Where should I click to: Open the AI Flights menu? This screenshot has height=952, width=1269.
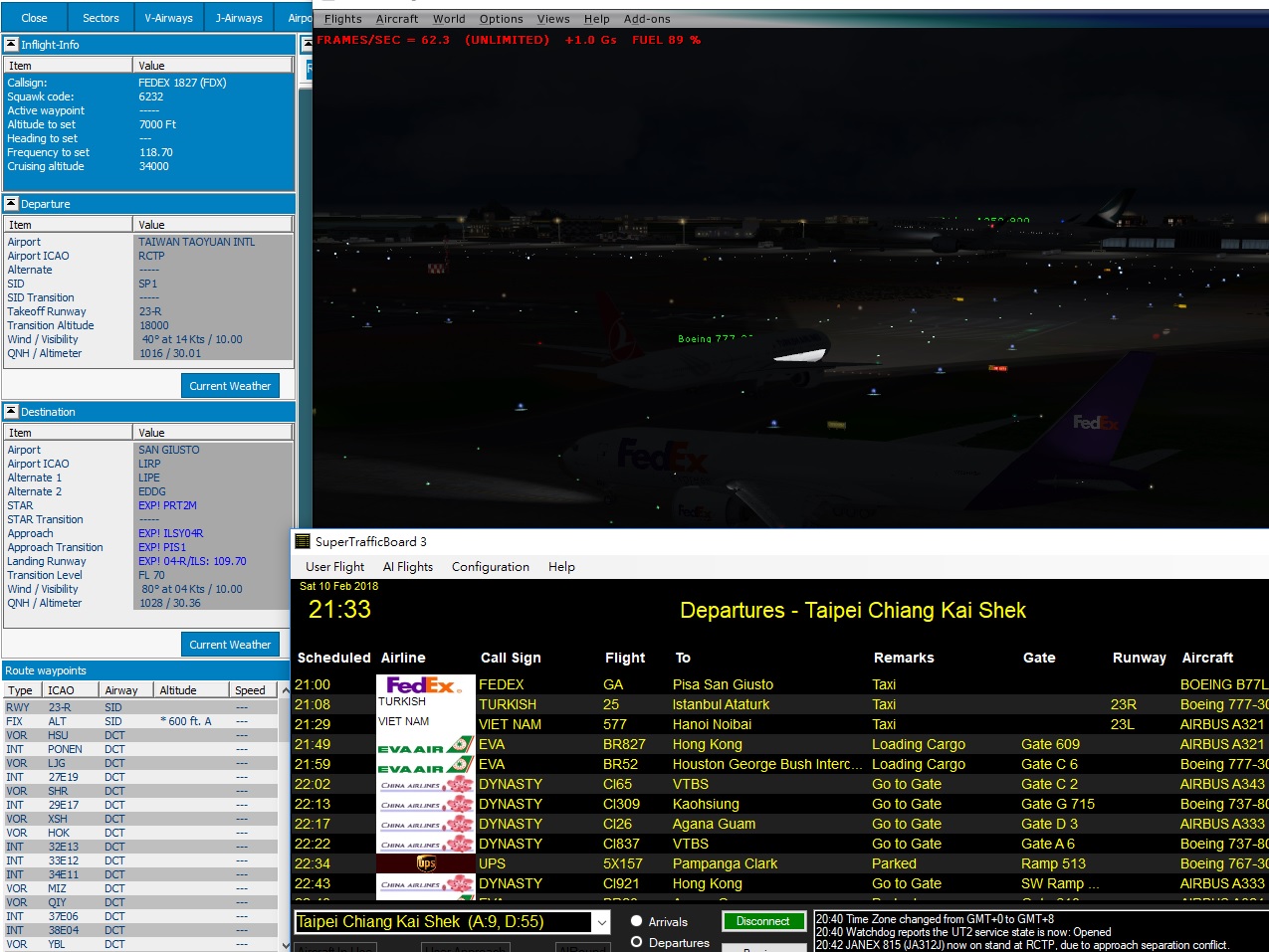[x=408, y=567]
